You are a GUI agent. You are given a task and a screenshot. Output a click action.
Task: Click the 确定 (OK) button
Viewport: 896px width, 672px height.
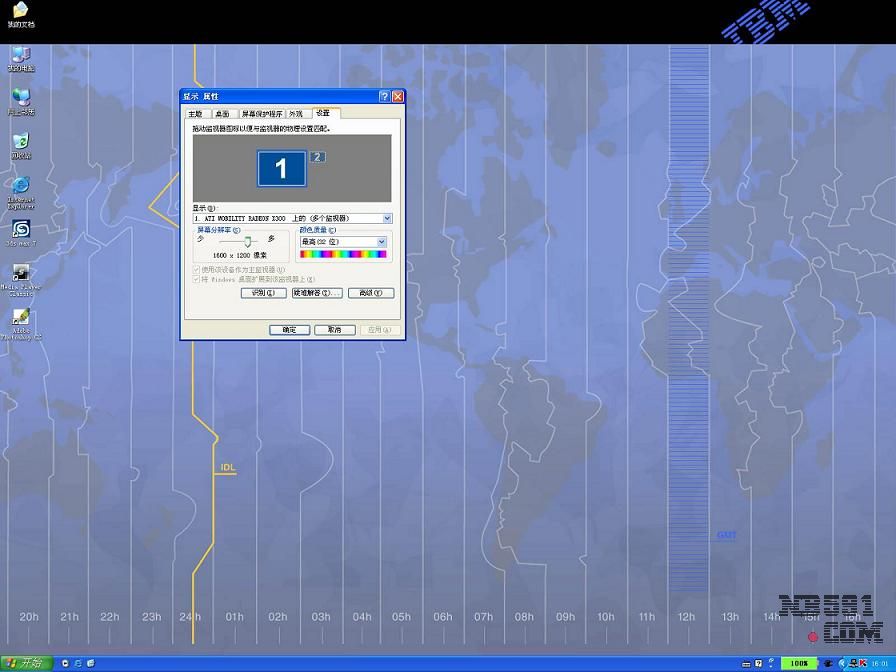[x=289, y=330]
